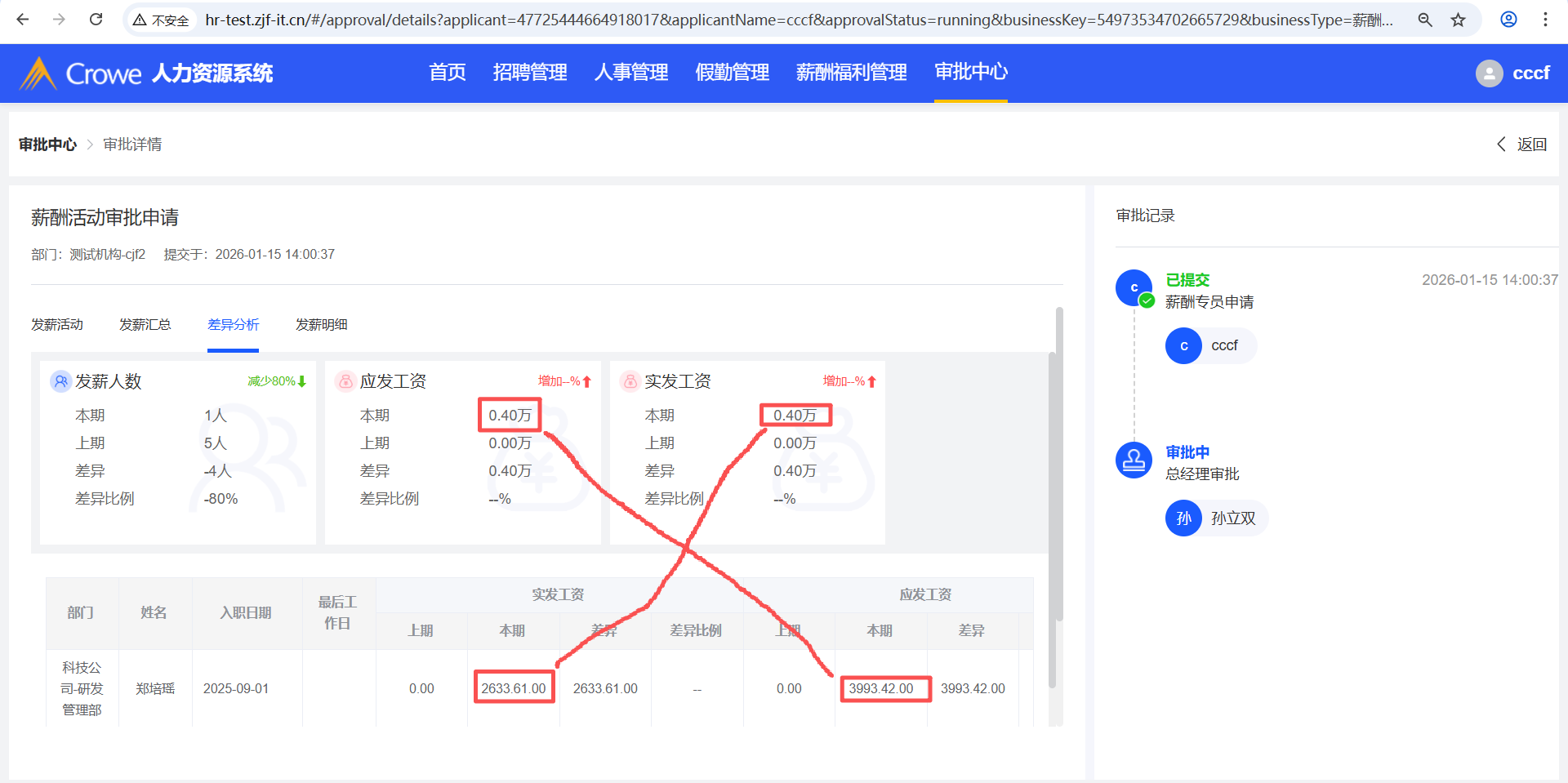
Task: Click the 人力资源系统 title text
Action: click(x=212, y=73)
